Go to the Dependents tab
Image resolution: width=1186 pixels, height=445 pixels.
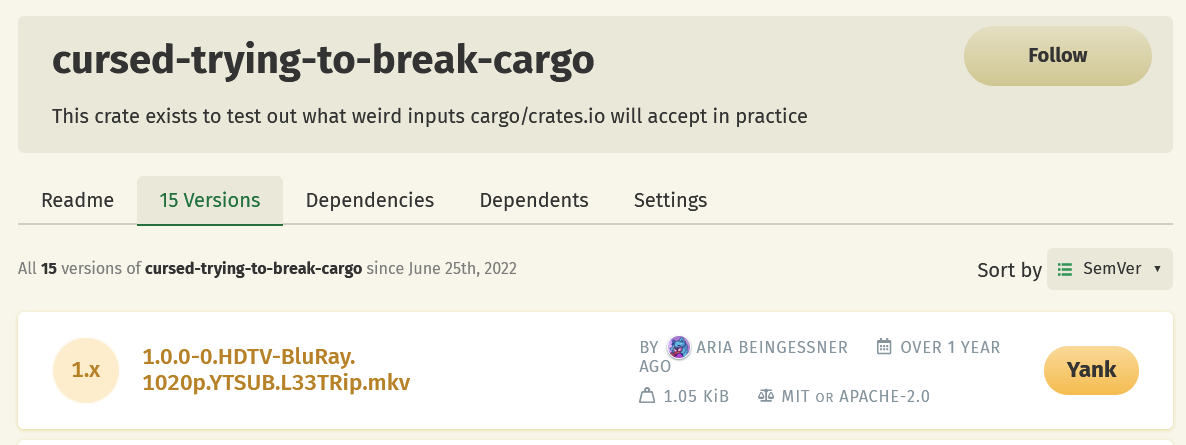[534, 200]
